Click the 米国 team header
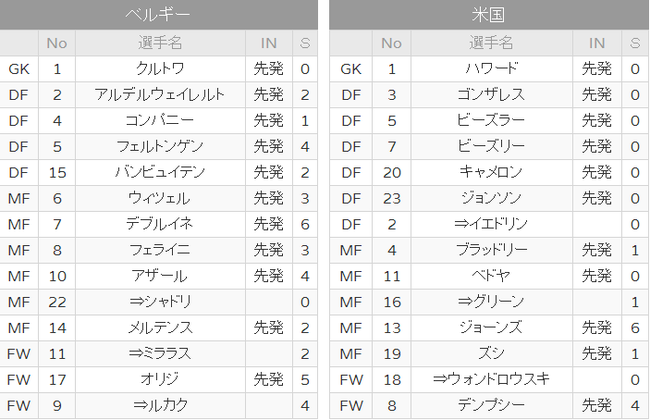This screenshot has width=650, height=420. click(489, 15)
